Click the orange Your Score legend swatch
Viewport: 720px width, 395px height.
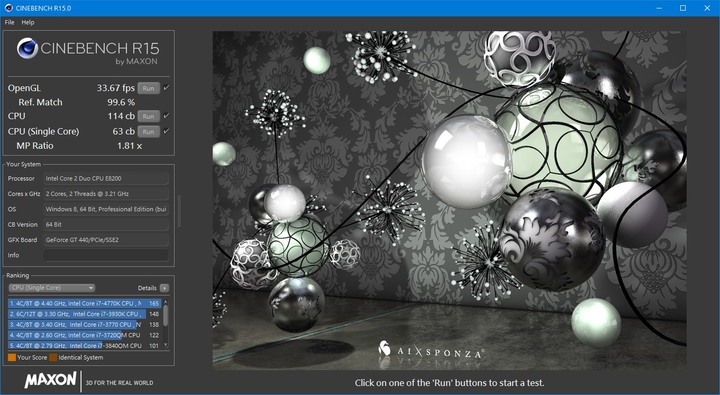[12, 357]
